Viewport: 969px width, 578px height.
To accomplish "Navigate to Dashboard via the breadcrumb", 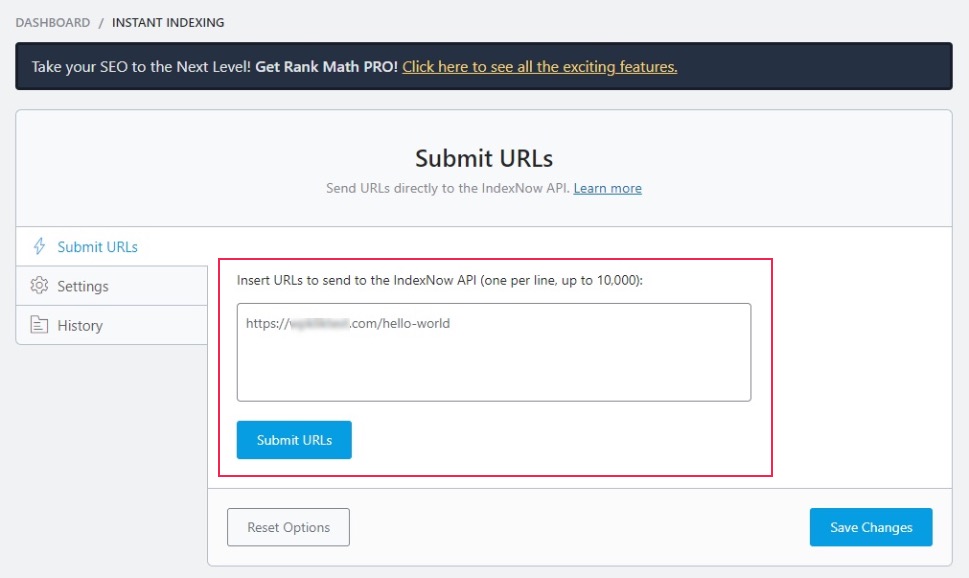I will 54,22.
